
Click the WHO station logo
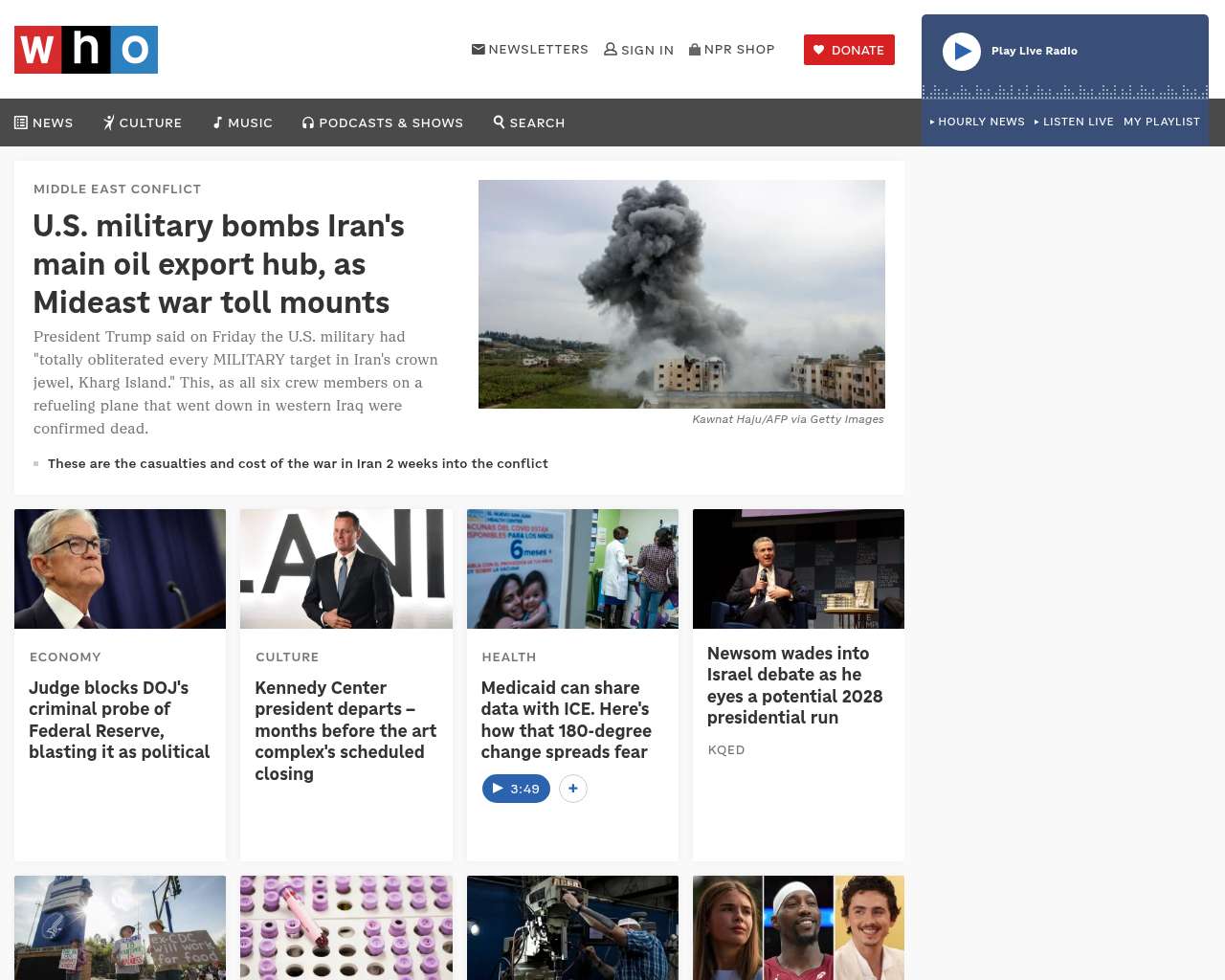(86, 50)
